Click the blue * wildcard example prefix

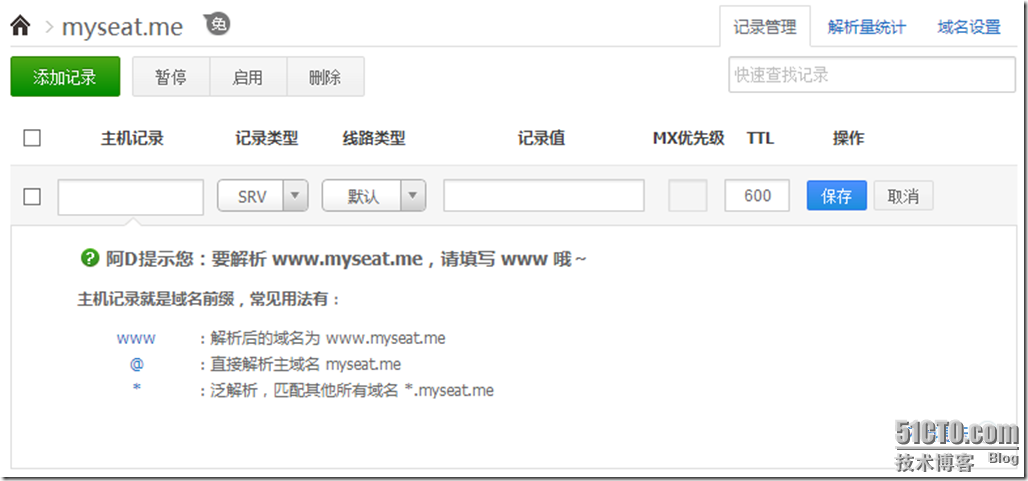tap(136, 389)
